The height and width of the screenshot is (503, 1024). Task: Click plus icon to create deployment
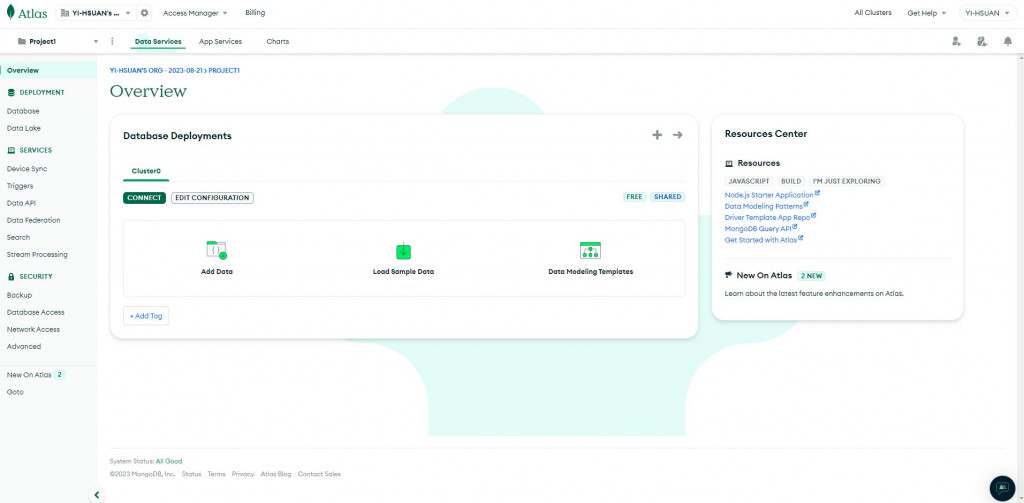pyautogui.click(x=657, y=135)
